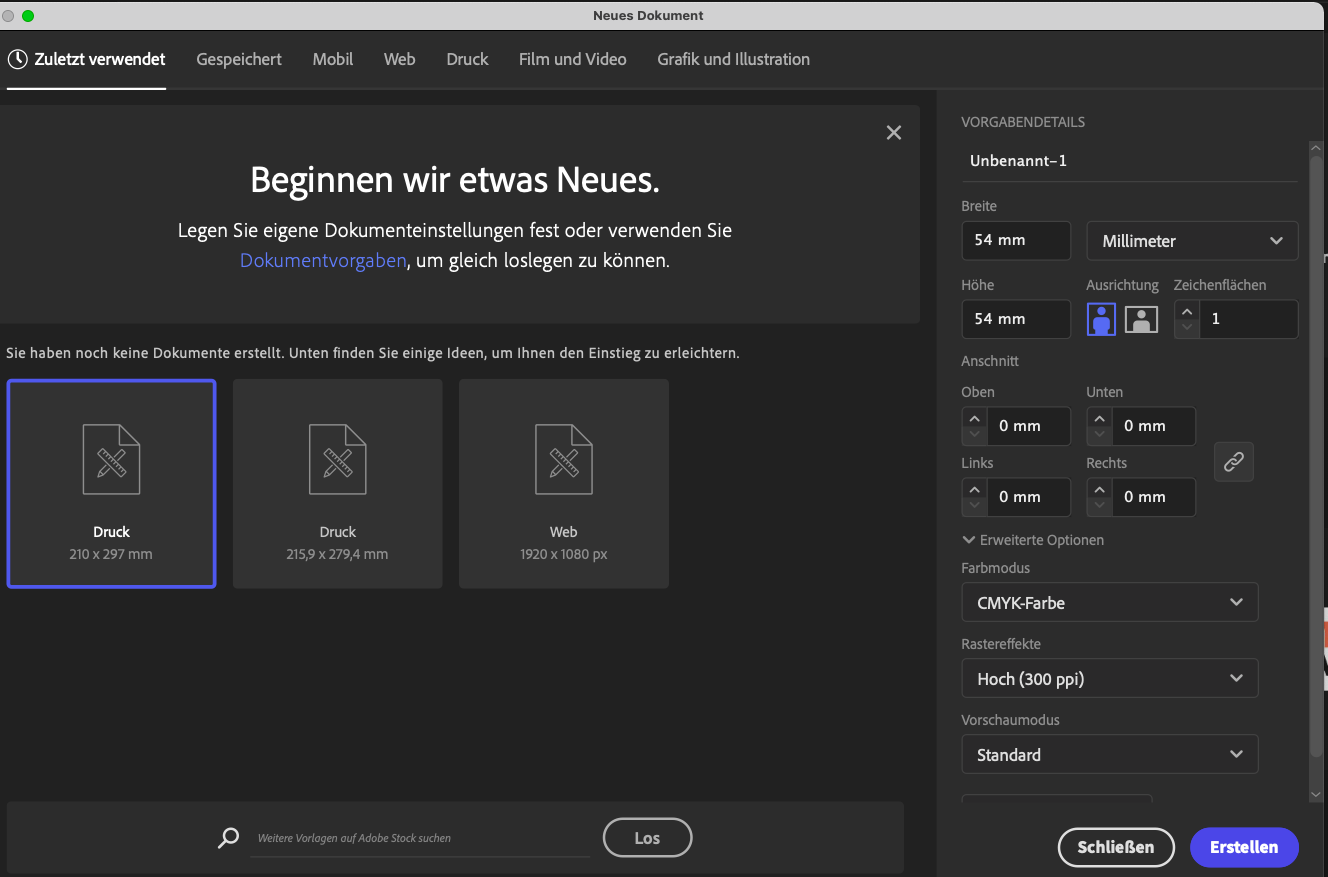Close the 'Beginnen wir etwas Neues' banner

[x=894, y=132]
